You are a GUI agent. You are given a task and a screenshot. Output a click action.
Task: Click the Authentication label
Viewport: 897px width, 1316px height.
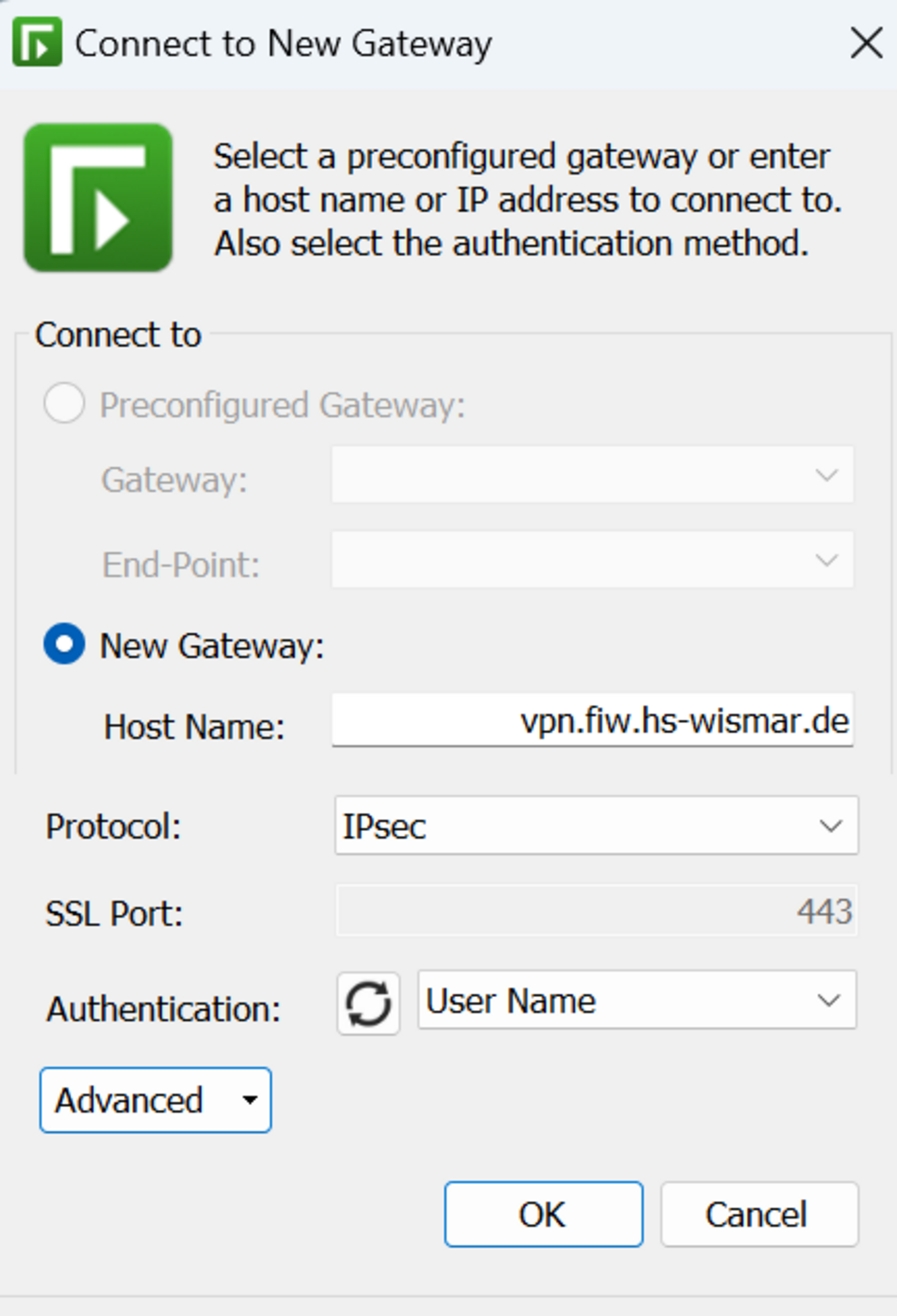point(163,1009)
